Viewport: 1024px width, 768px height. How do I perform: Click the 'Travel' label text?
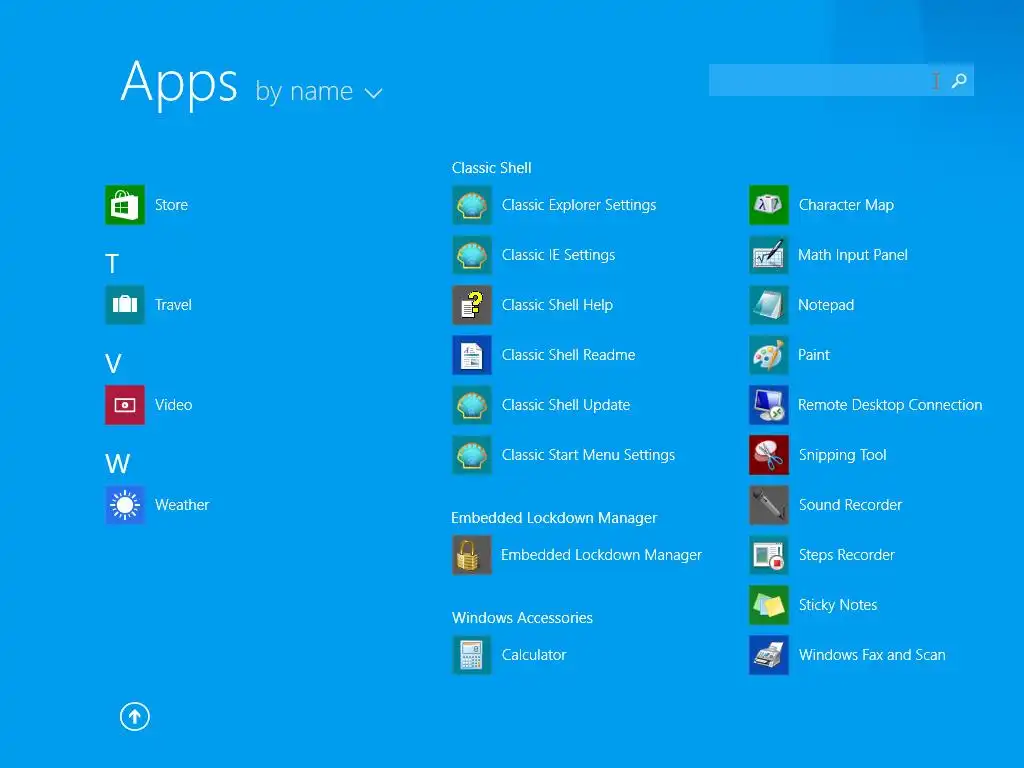[173, 305]
